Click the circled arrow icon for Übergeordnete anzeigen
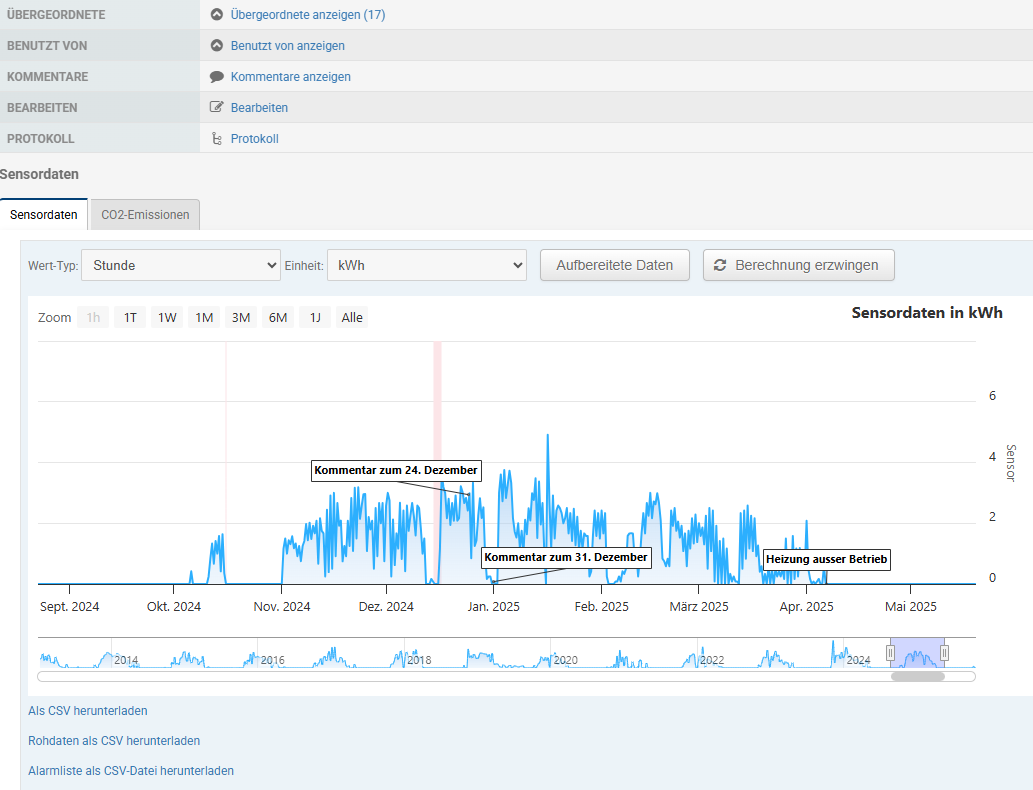 click(215, 14)
